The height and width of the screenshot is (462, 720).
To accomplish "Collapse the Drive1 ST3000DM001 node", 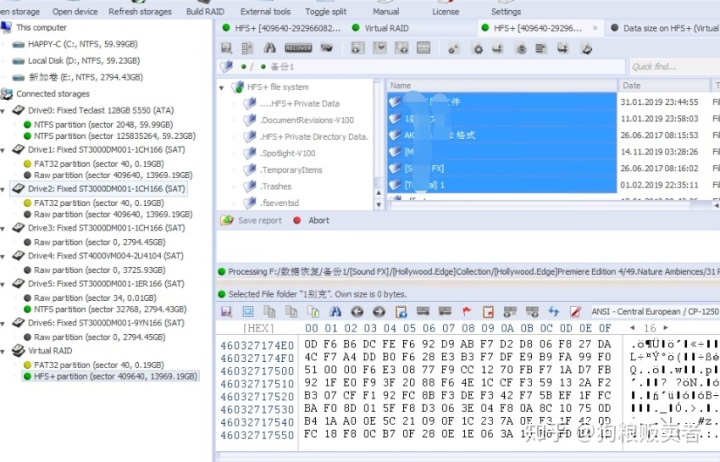I will pos(3,150).
